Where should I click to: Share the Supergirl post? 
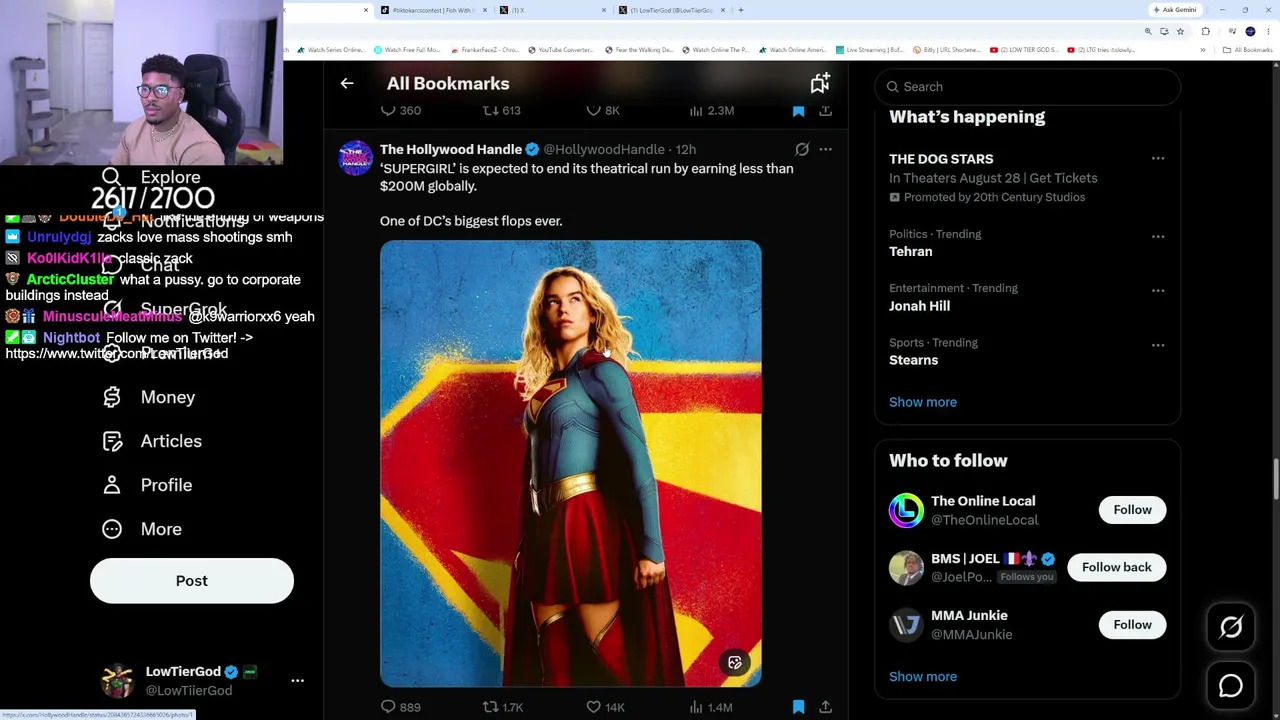pyautogui.click(x=825, y=707)
